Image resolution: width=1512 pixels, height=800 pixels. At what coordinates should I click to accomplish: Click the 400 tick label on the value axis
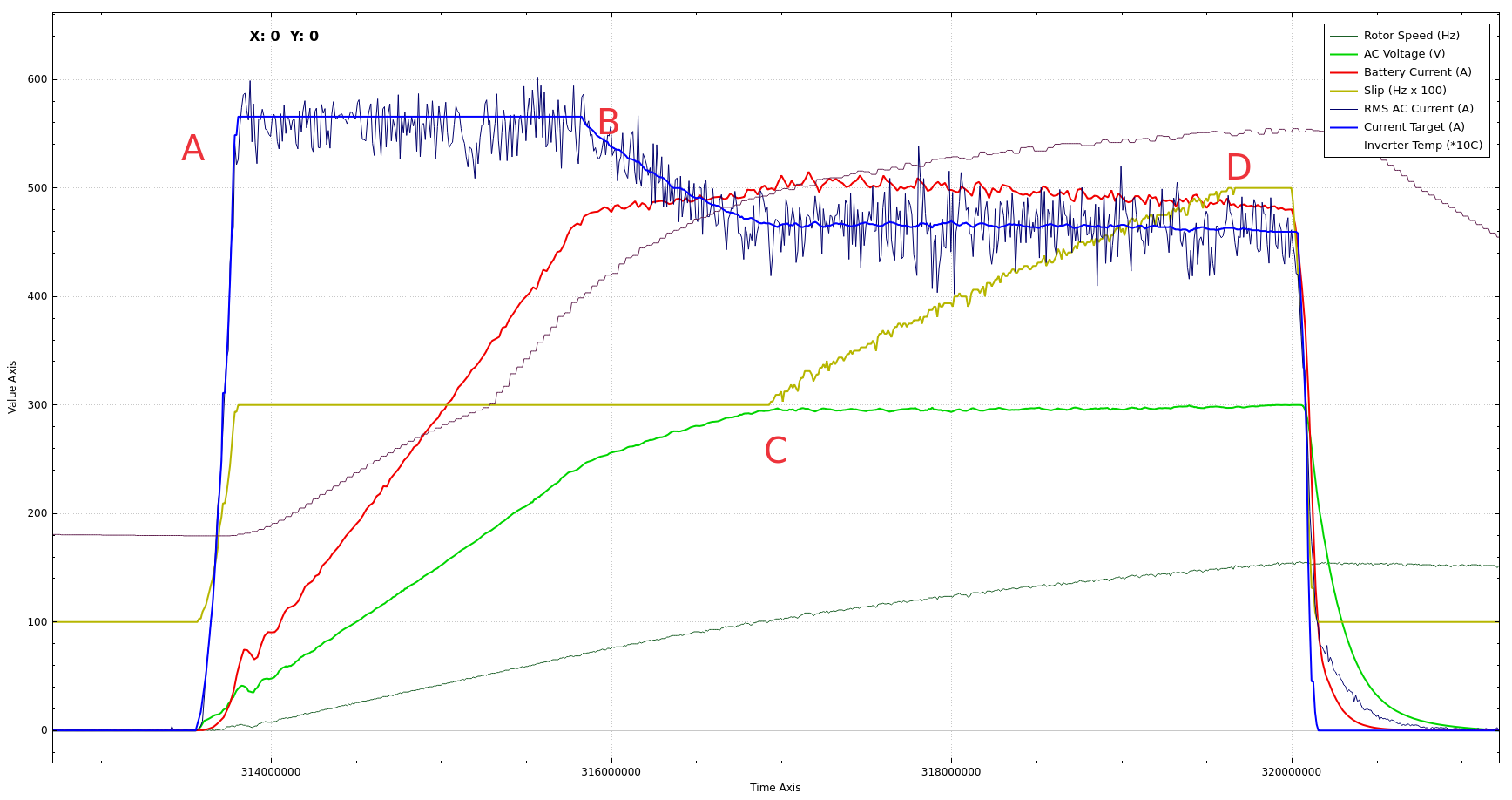37,296
